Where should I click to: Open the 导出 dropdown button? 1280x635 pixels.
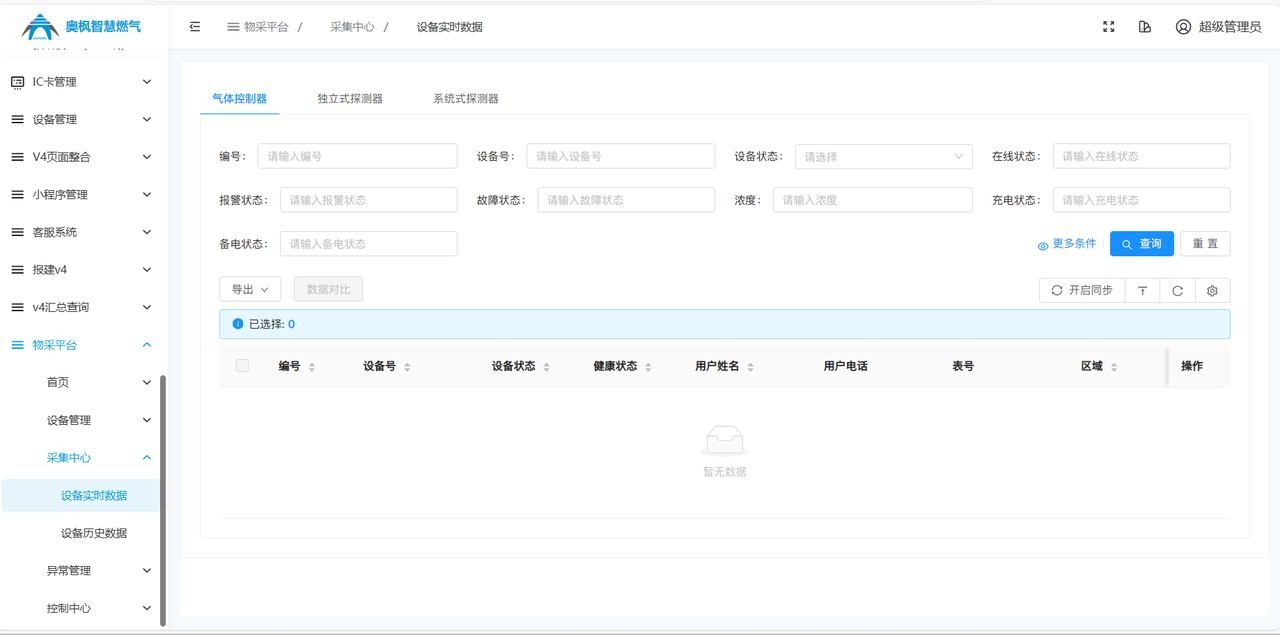click(250, 289)
